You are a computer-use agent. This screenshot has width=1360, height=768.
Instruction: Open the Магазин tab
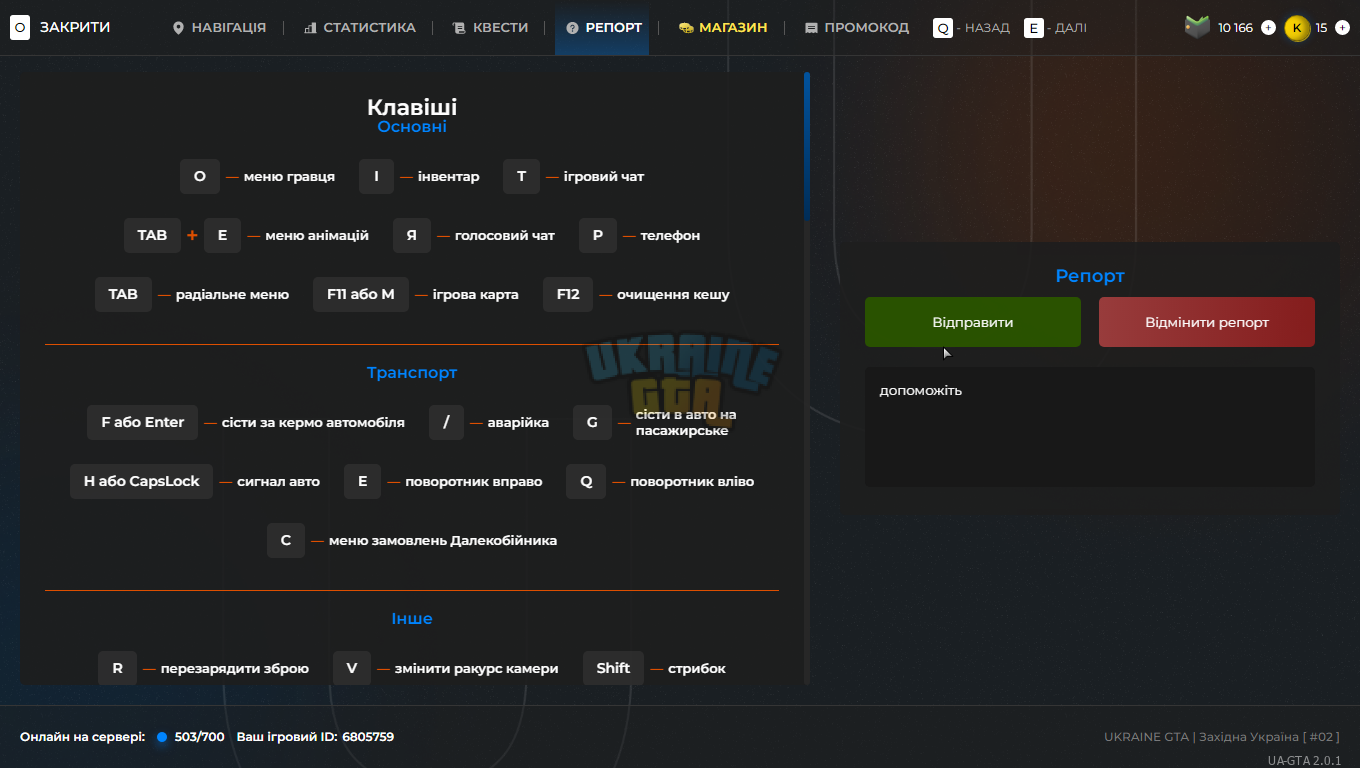tap(723, 28)
